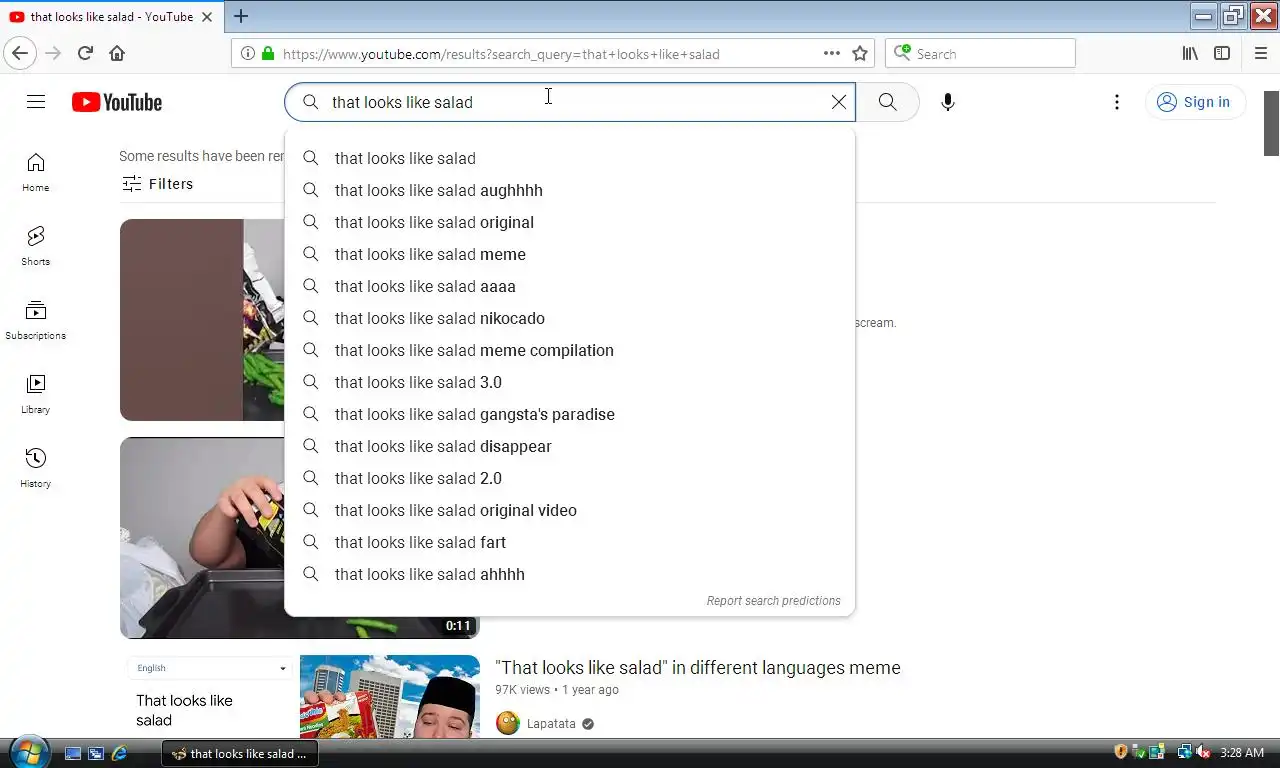Screen dimensions: 1280x768
Task: Click Report search predictions link
Action: (773, 601)
